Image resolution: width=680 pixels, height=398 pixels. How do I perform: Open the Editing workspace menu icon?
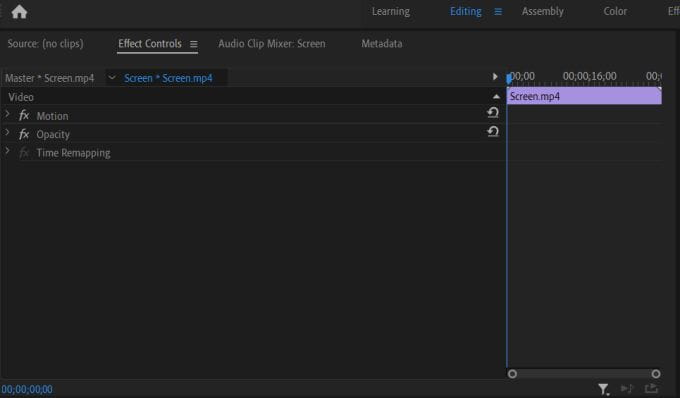pyautogui.click(x=498, y=12)
